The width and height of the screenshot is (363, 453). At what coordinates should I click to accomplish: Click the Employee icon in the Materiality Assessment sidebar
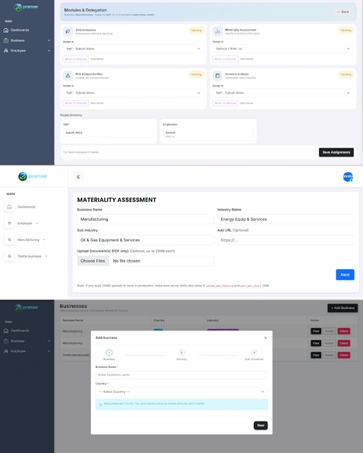pyautogui.click(x=9, y=223)
